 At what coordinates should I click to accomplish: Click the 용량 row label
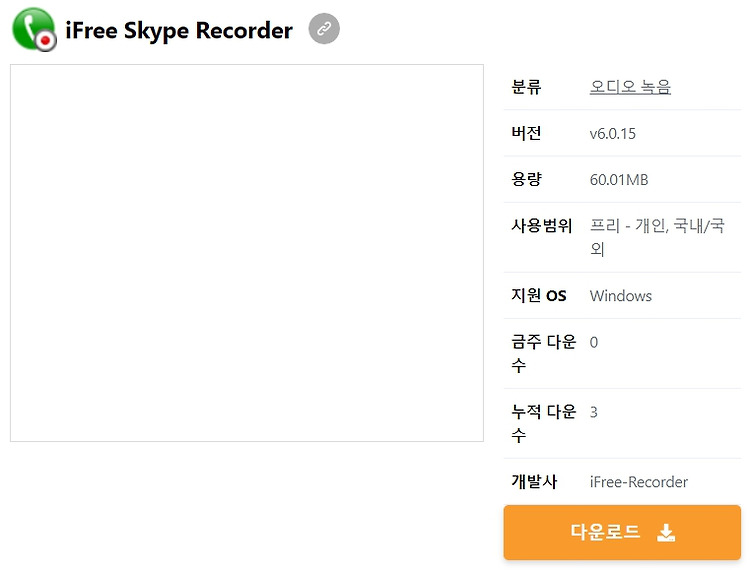click(x=526, y=179)
